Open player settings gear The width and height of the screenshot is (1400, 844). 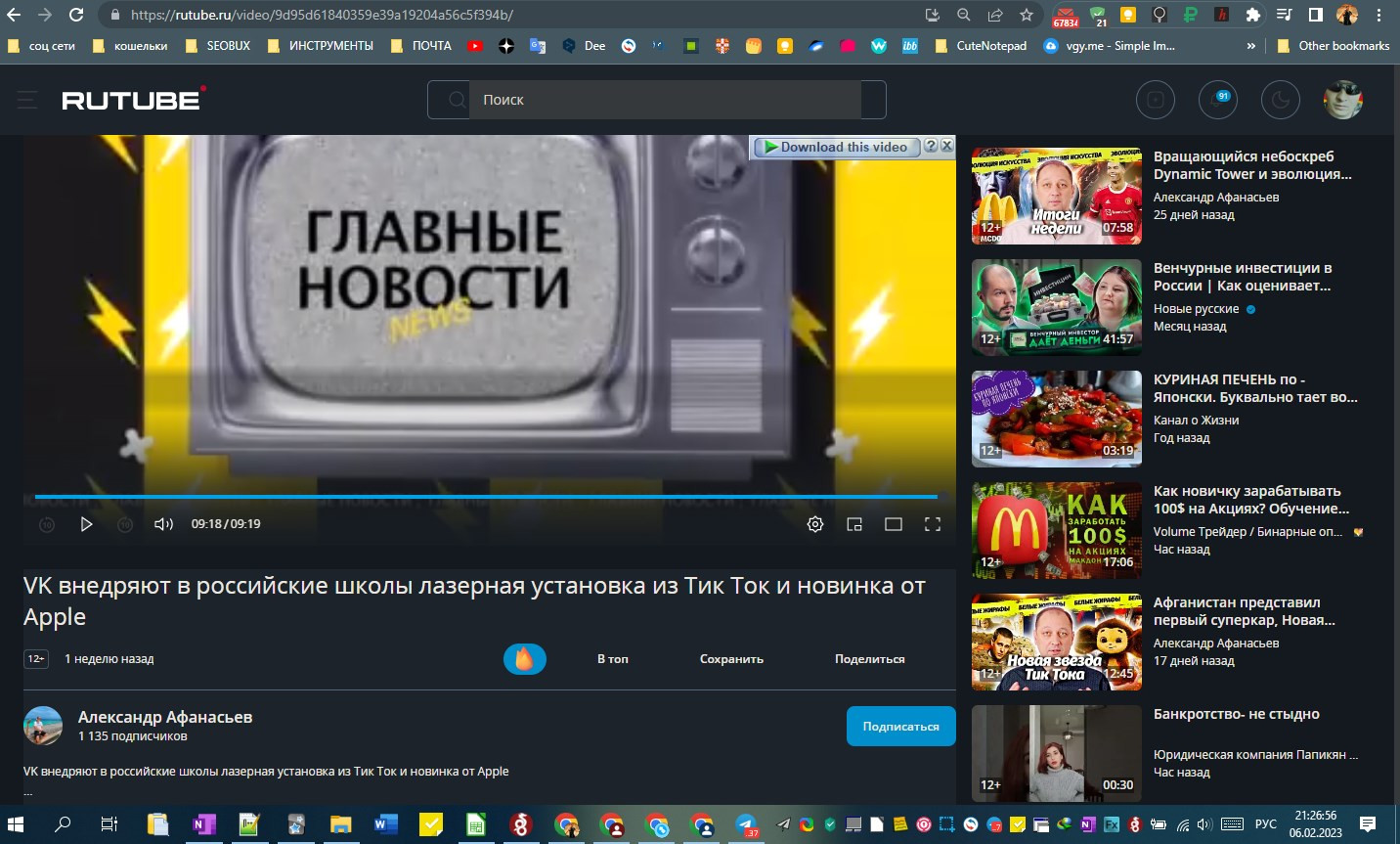[x=815, y=524]
